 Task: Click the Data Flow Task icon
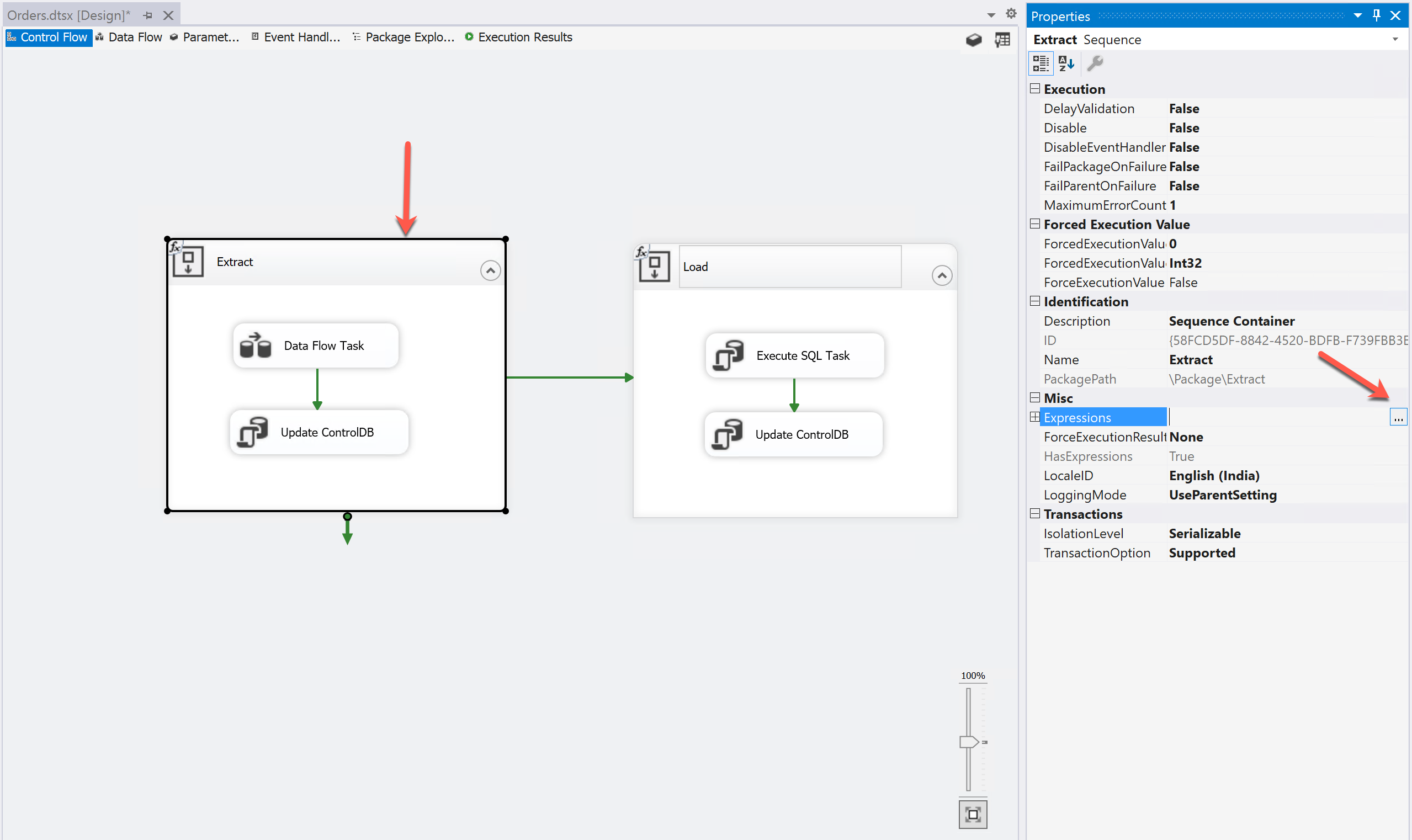(x=256, y=345)
